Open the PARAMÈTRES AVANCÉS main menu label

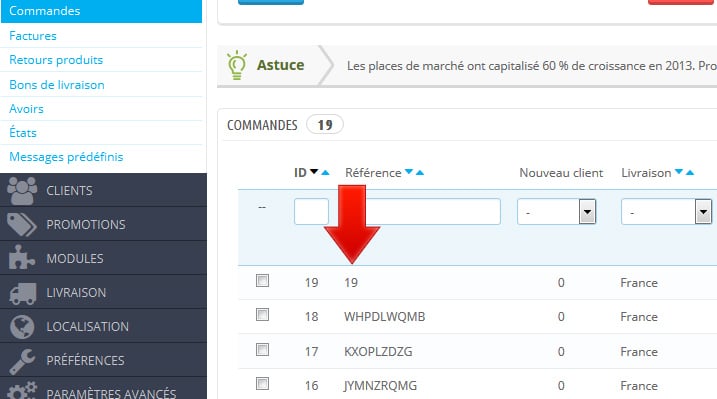111,394
